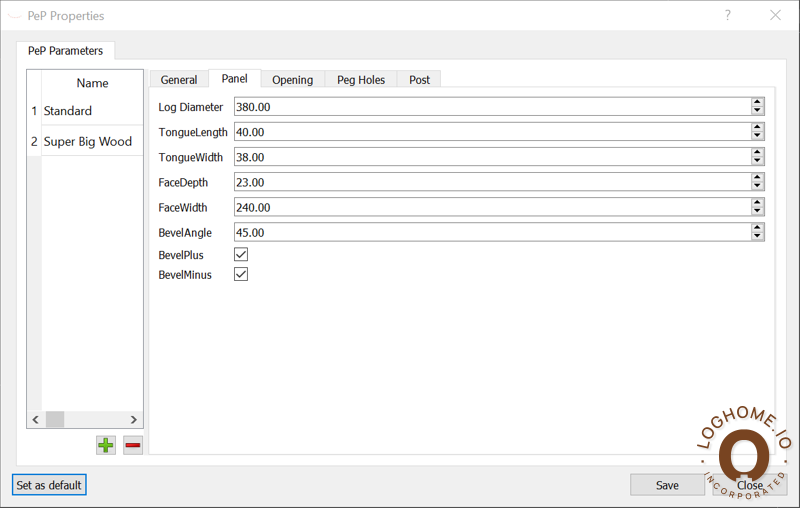
Task: Click left arrow of name list scrollbar
Action: 35,419
